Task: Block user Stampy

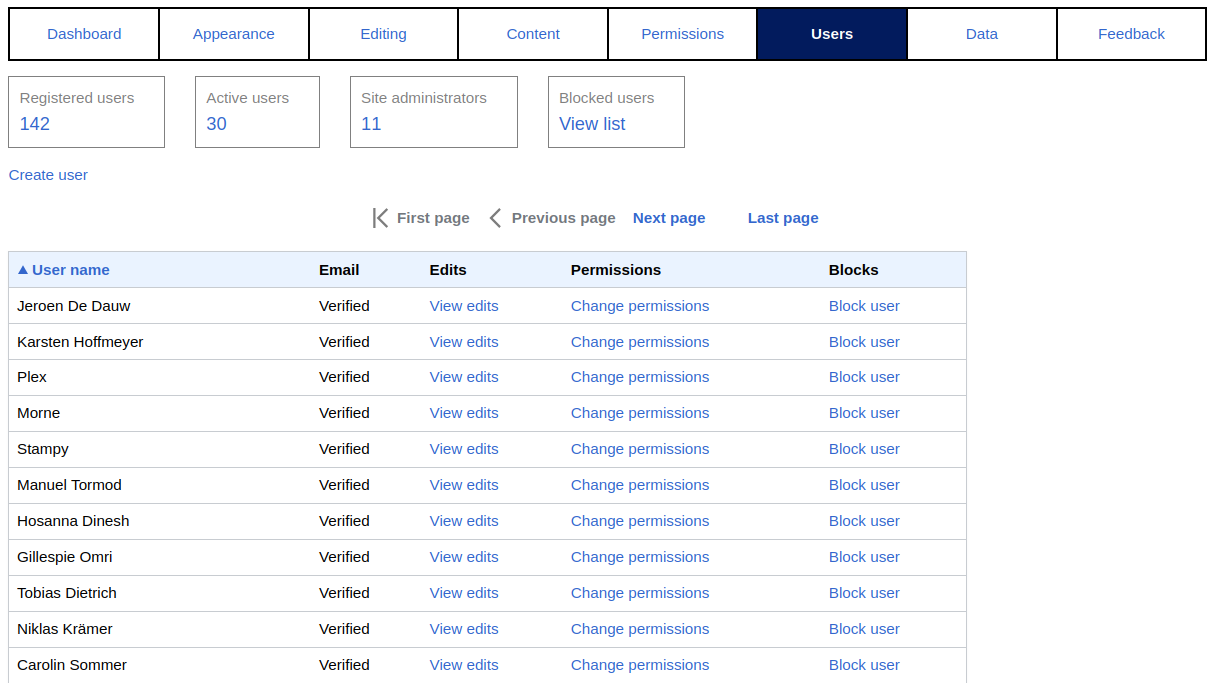Action: click(864, 449)
